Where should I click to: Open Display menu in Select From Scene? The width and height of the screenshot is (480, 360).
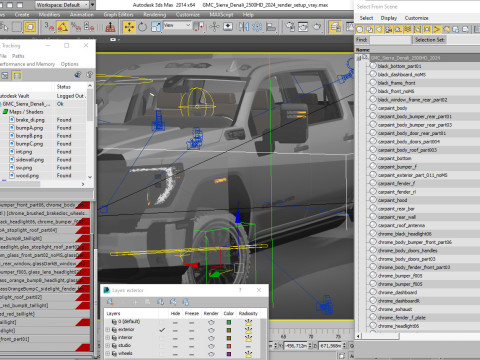(x=389, y=18)
